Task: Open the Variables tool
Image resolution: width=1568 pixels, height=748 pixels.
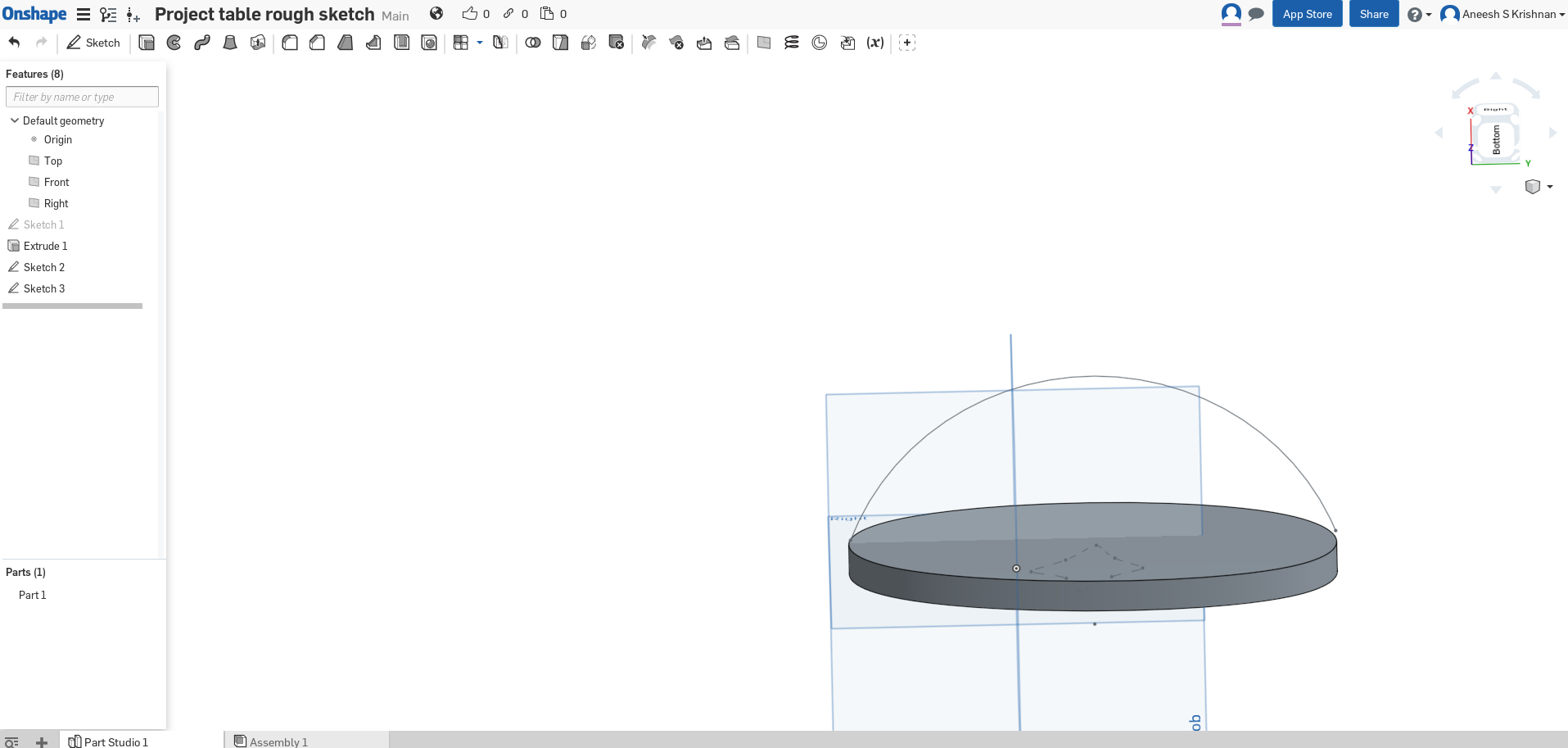Action: coord(875,43)
